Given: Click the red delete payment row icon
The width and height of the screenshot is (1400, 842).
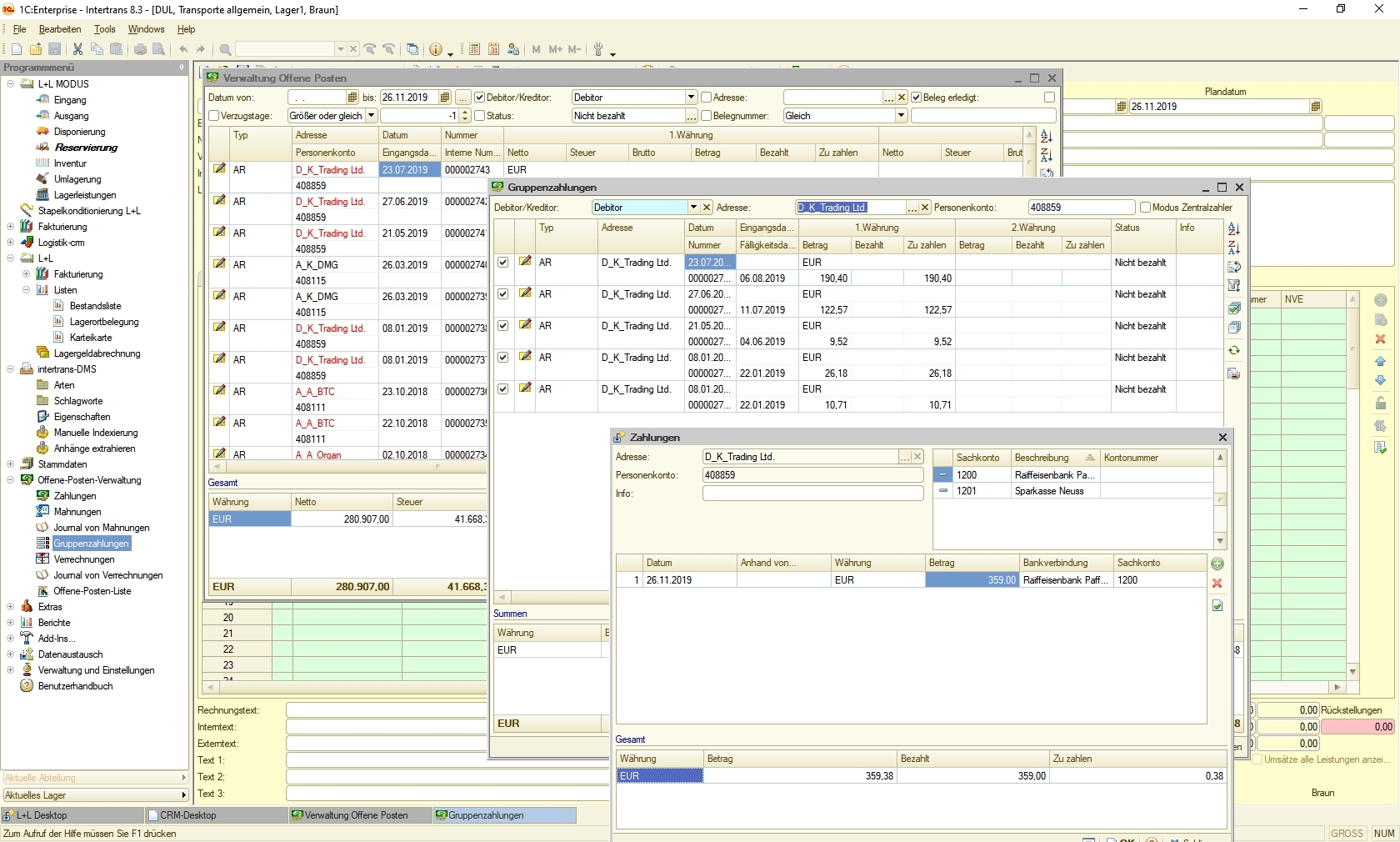Looking at the screenshot, I should (x=1217, y=584).
